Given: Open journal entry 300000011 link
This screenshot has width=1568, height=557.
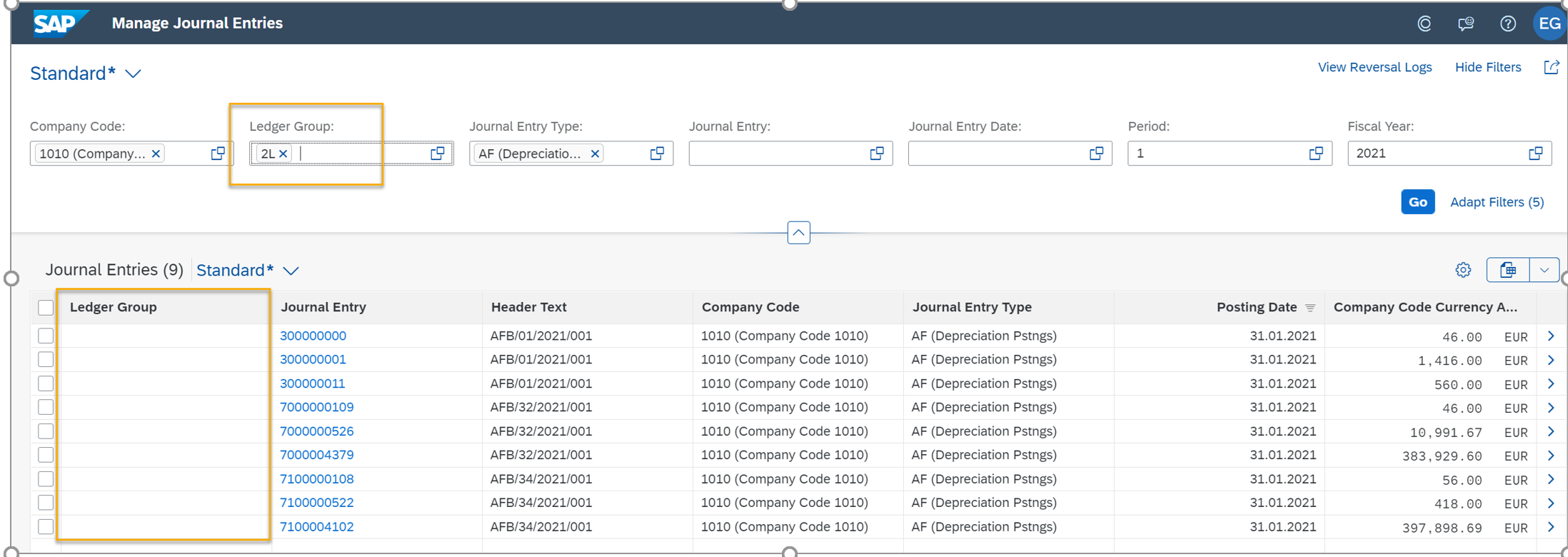Looking at the screenshot, I should 312,383.
